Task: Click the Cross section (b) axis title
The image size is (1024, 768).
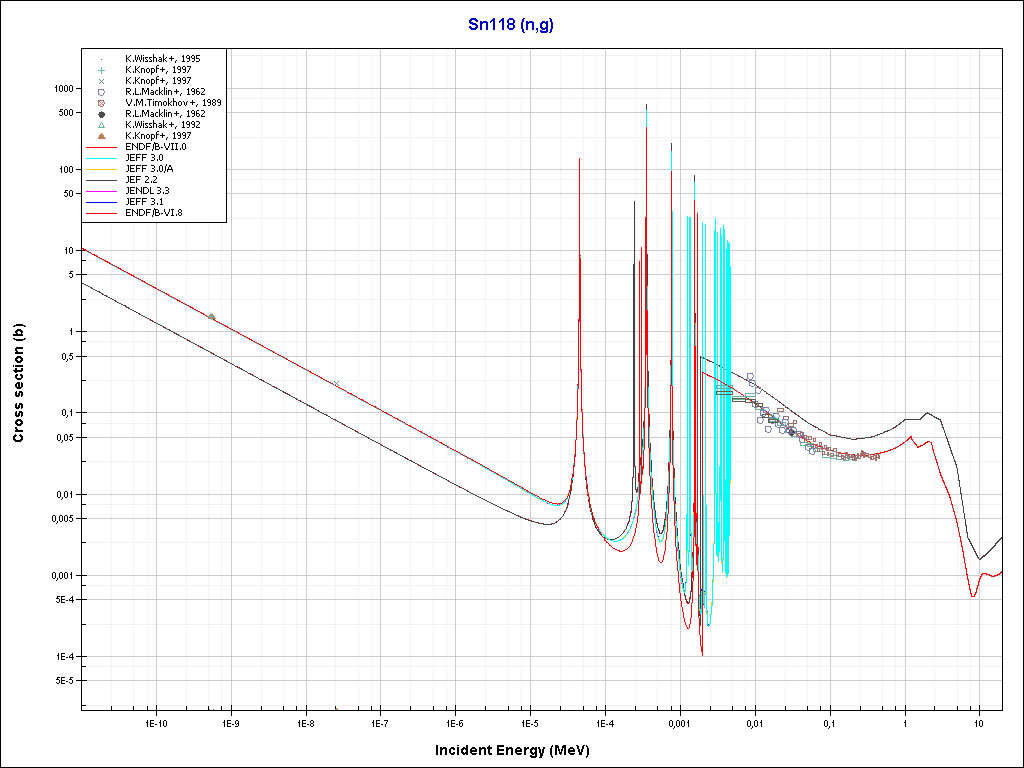Action: (18, 383)
